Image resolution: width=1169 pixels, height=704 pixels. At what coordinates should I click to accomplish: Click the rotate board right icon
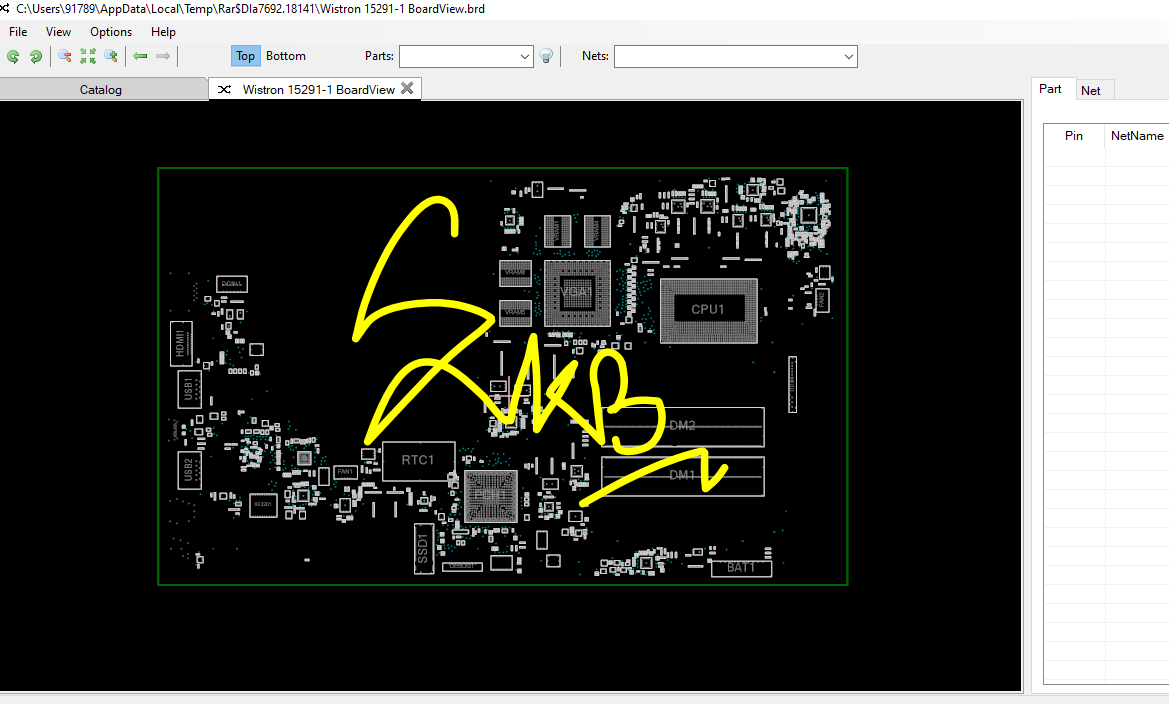tap(35, 56)
